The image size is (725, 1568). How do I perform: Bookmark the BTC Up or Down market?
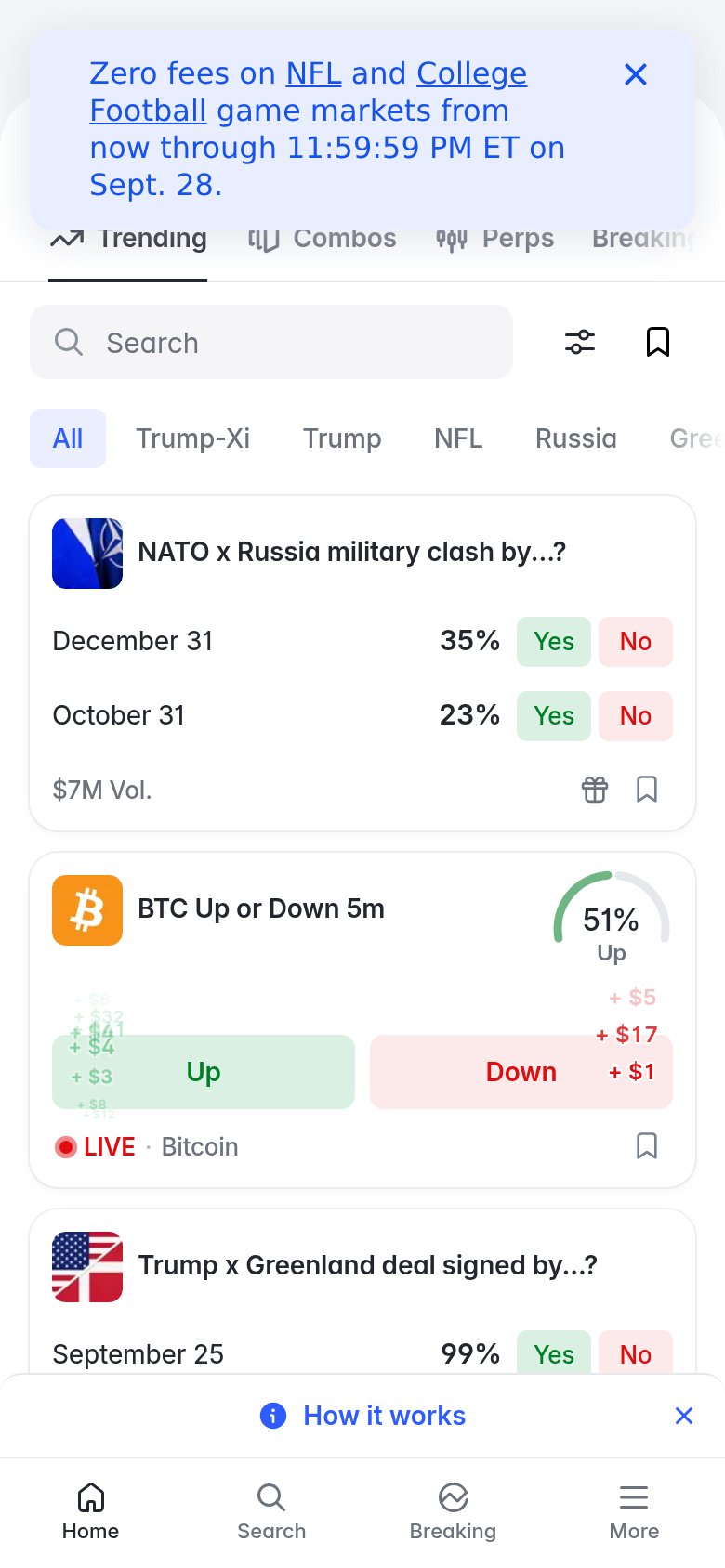pyautogui.click(x=647, y=1146)
